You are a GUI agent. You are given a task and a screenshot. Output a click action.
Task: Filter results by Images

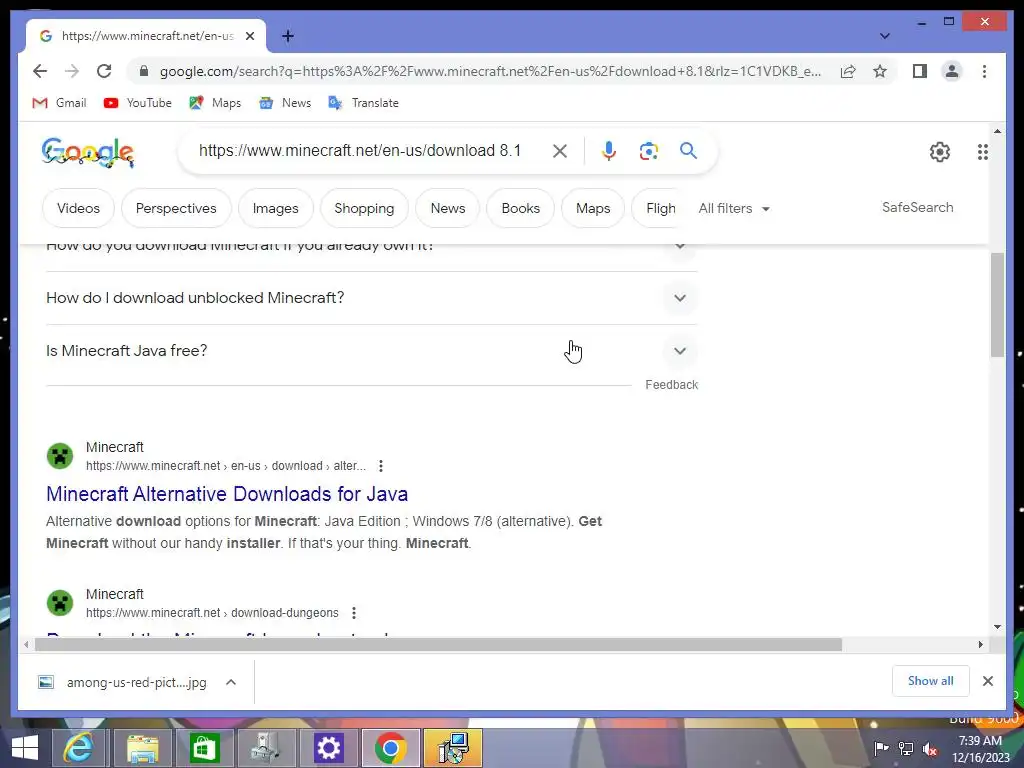pyautogui.click(x=276, y=208)
